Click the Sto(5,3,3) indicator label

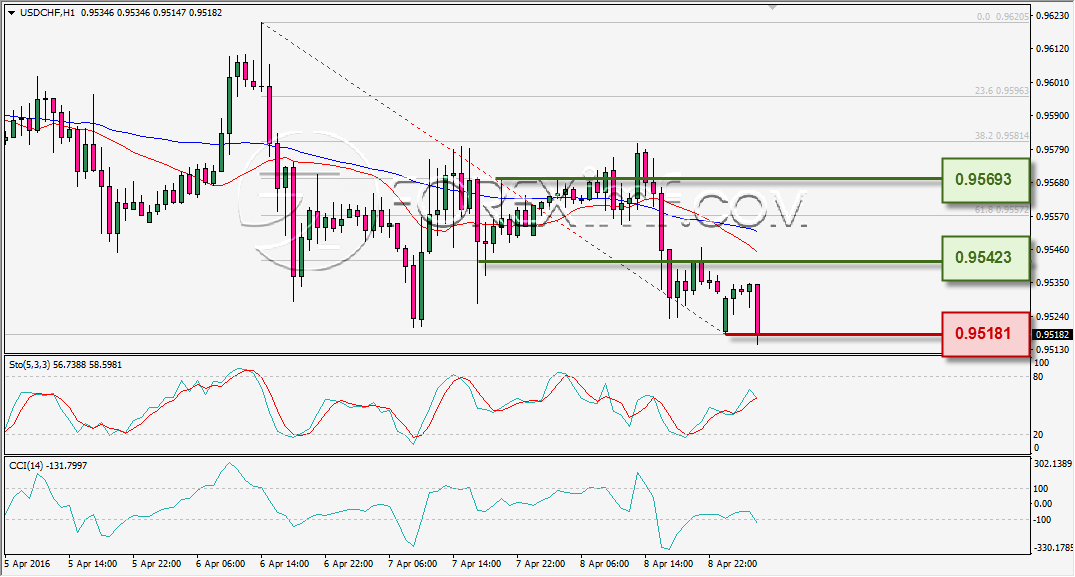click(29, 365)
